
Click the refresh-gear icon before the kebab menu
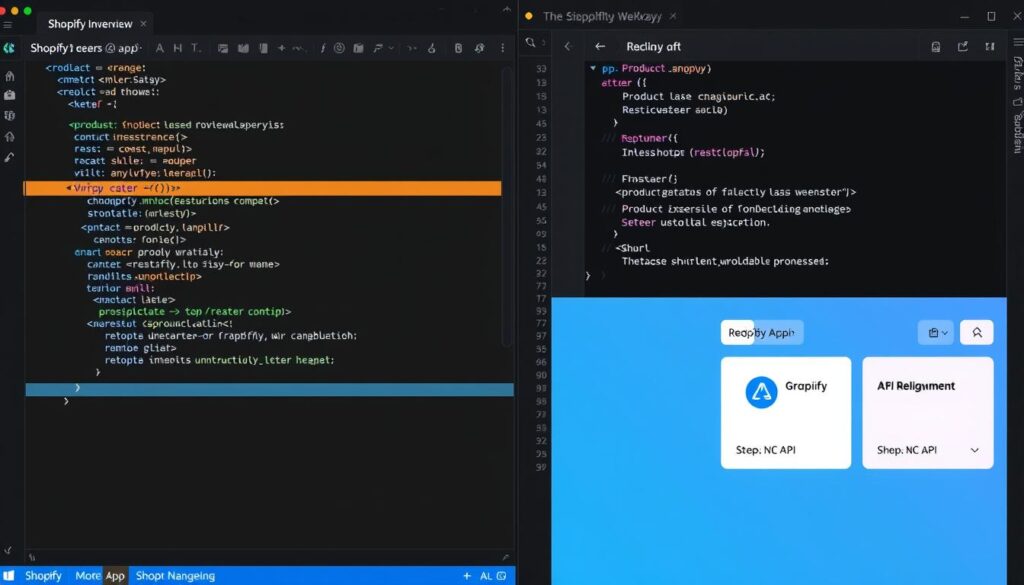click(480, 48)
